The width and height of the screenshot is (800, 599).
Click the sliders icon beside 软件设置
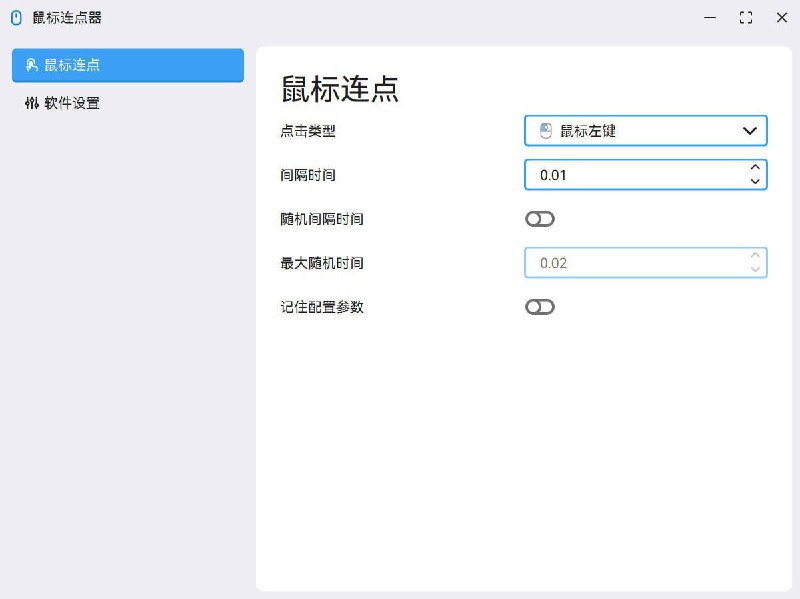coord(32,103)
